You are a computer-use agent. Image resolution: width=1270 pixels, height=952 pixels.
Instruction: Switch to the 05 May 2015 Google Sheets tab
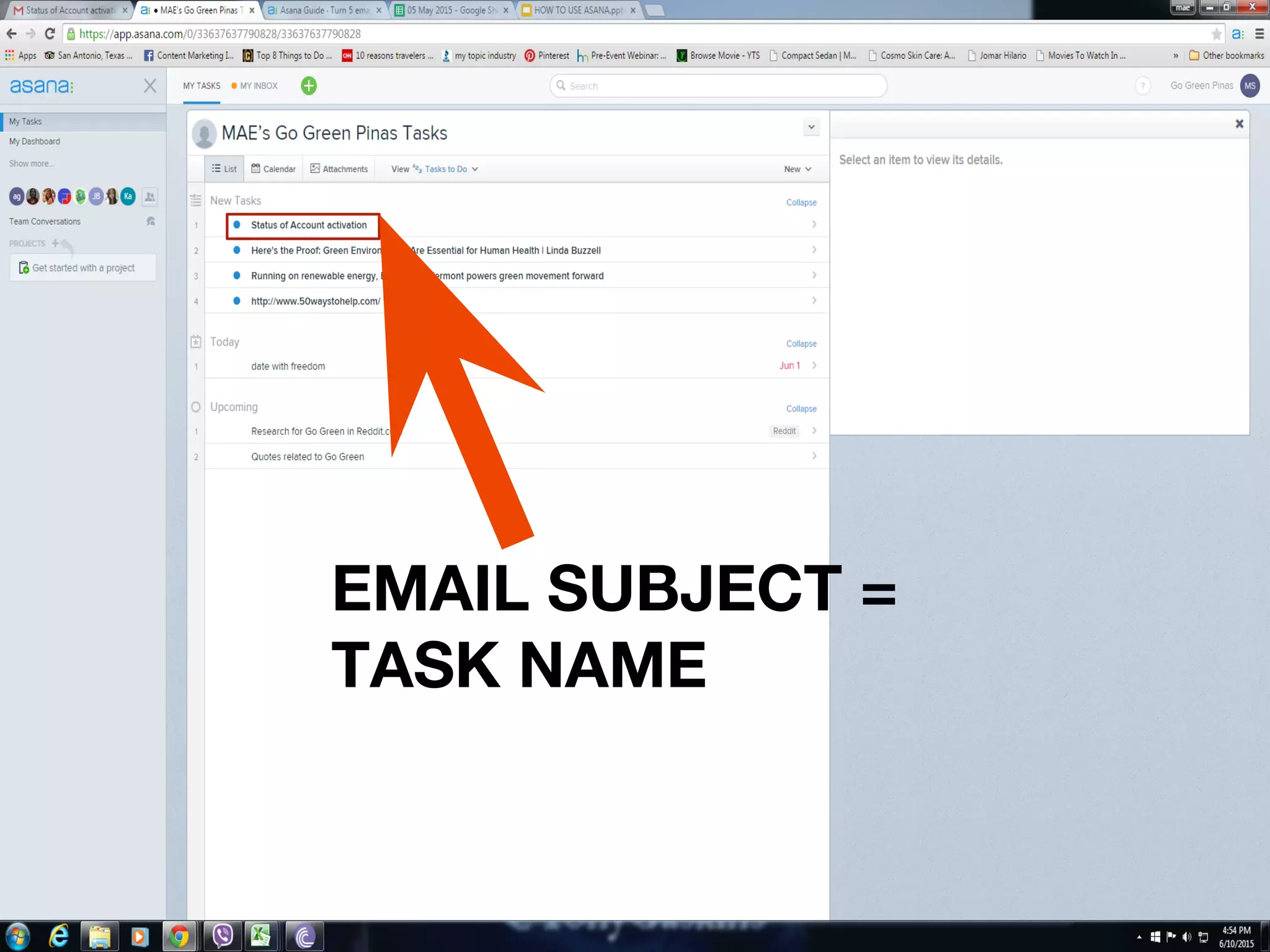tap(451, 11)
